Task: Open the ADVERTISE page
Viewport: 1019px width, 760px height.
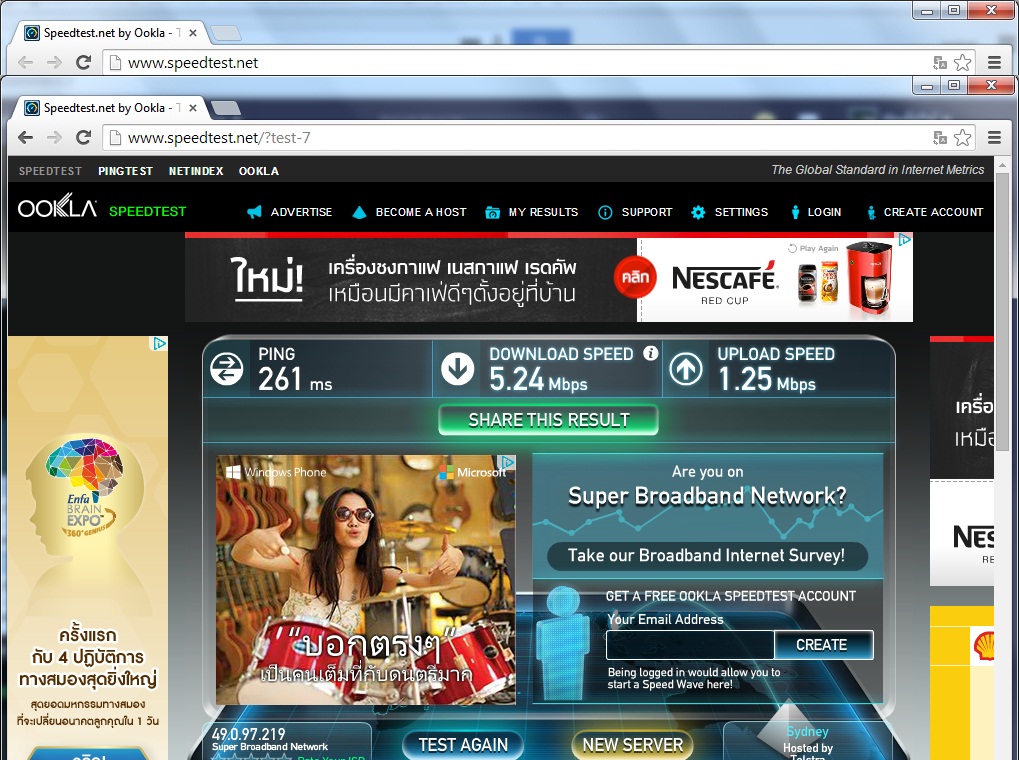Action: click(x=301, y=212)
